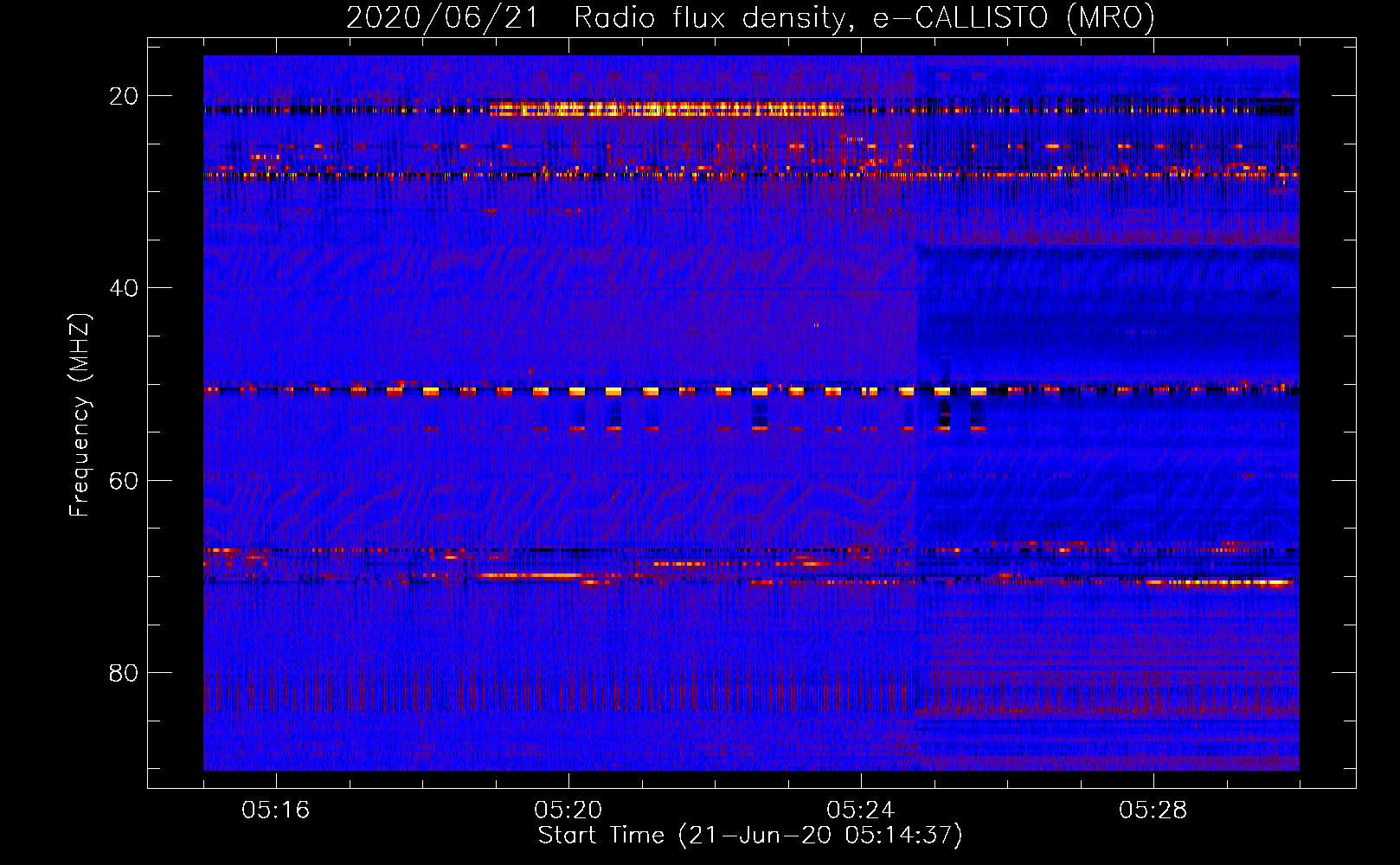Click the "40" frequency tick label
The image size is (1400, 865).
[124, 288]
